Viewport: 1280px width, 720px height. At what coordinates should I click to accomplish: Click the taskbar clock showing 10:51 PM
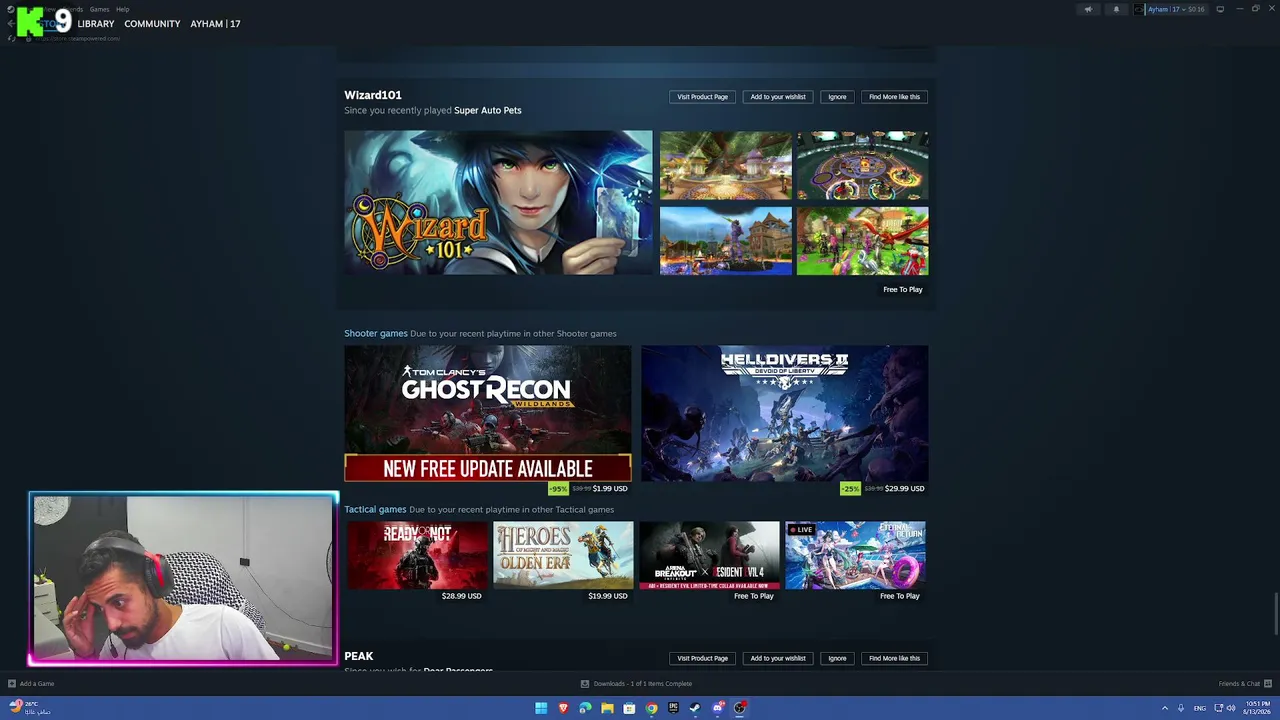pyautogui.click(x=1258, y=708)
